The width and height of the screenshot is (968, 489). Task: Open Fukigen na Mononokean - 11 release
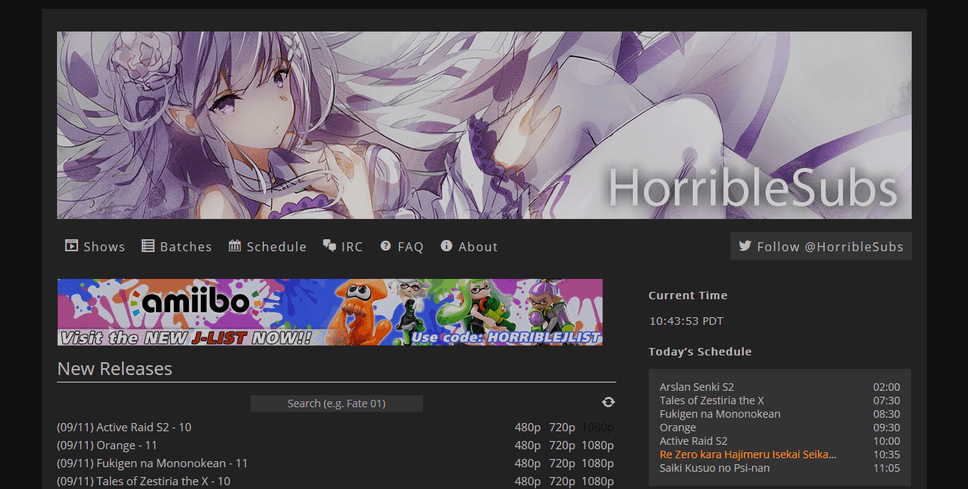point(152,463)
